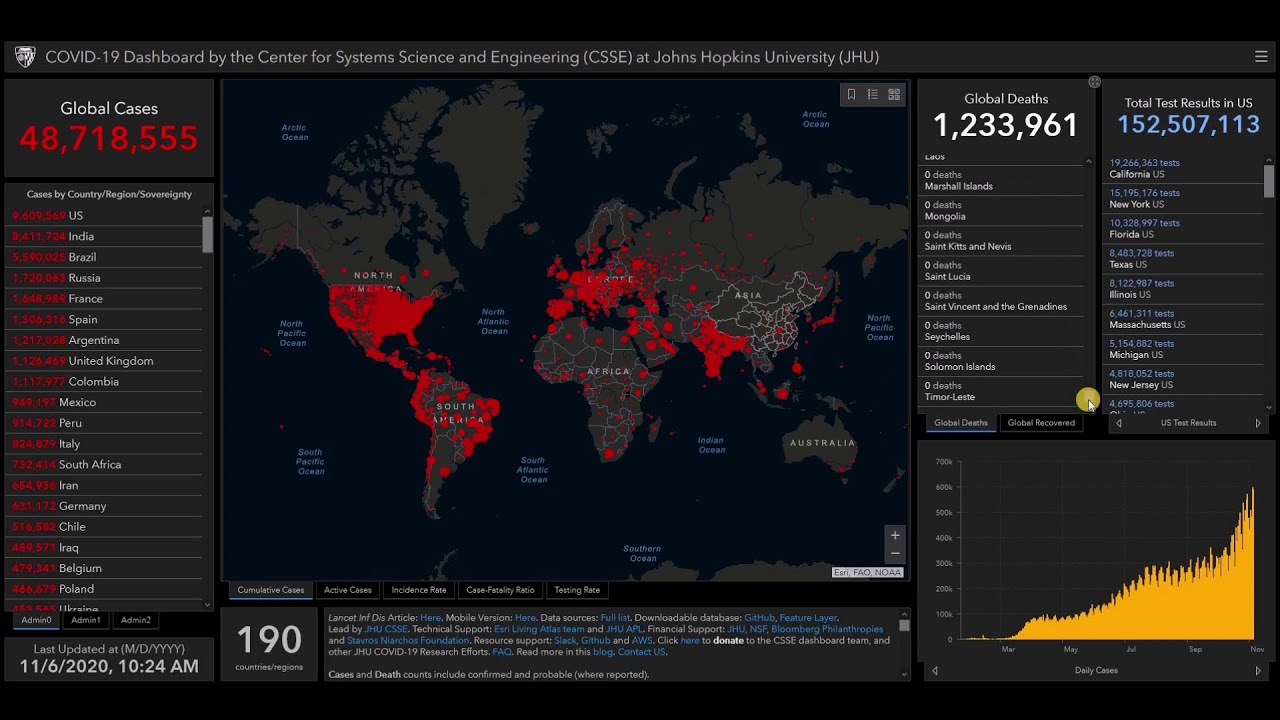Click the Johns Hopkins shield logo

(x=25, y=57)
